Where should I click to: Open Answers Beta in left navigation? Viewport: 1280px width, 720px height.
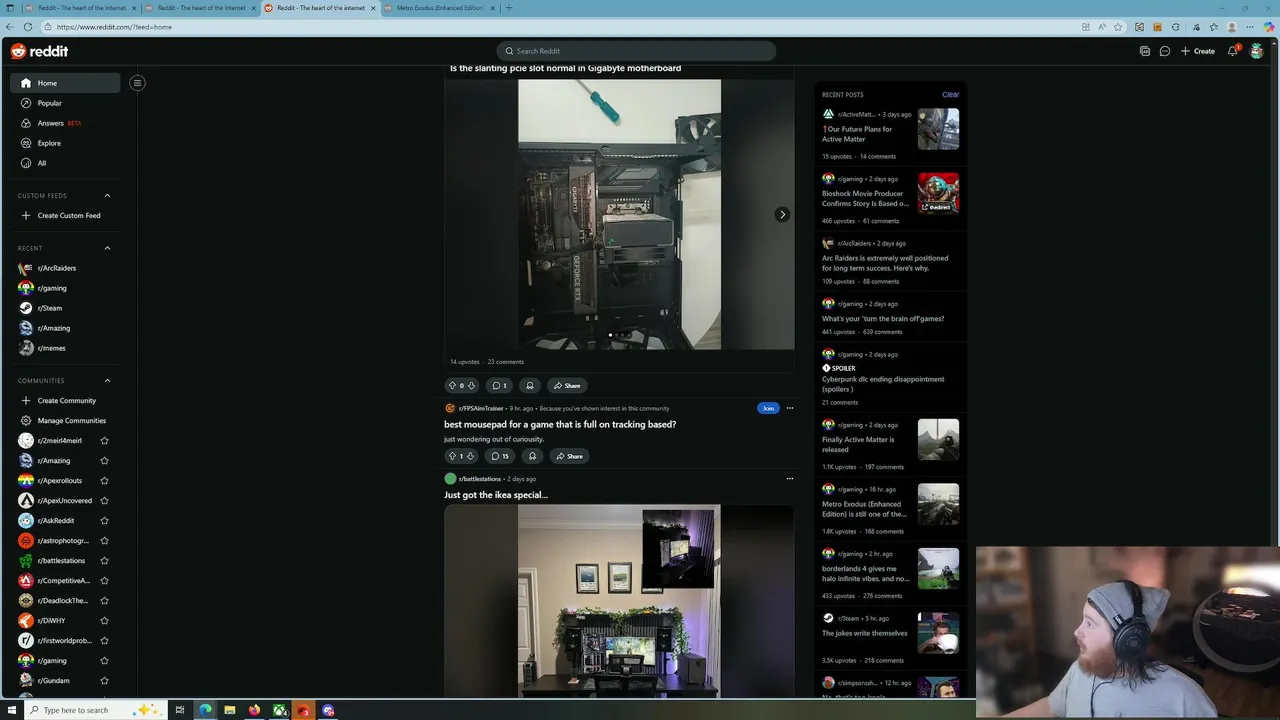tap(66, 123)
